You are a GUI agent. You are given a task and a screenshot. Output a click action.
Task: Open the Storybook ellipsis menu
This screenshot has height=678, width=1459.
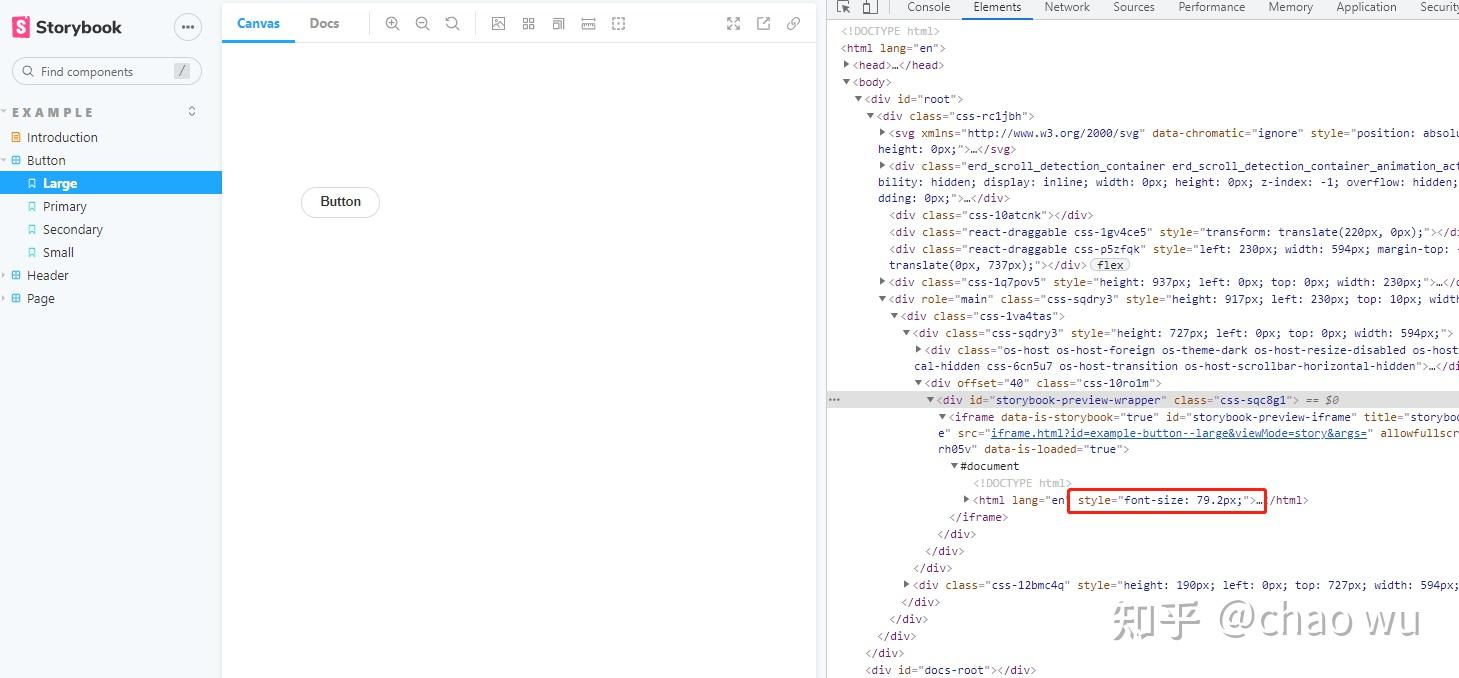pyautogui.click(x=188, y=27)
